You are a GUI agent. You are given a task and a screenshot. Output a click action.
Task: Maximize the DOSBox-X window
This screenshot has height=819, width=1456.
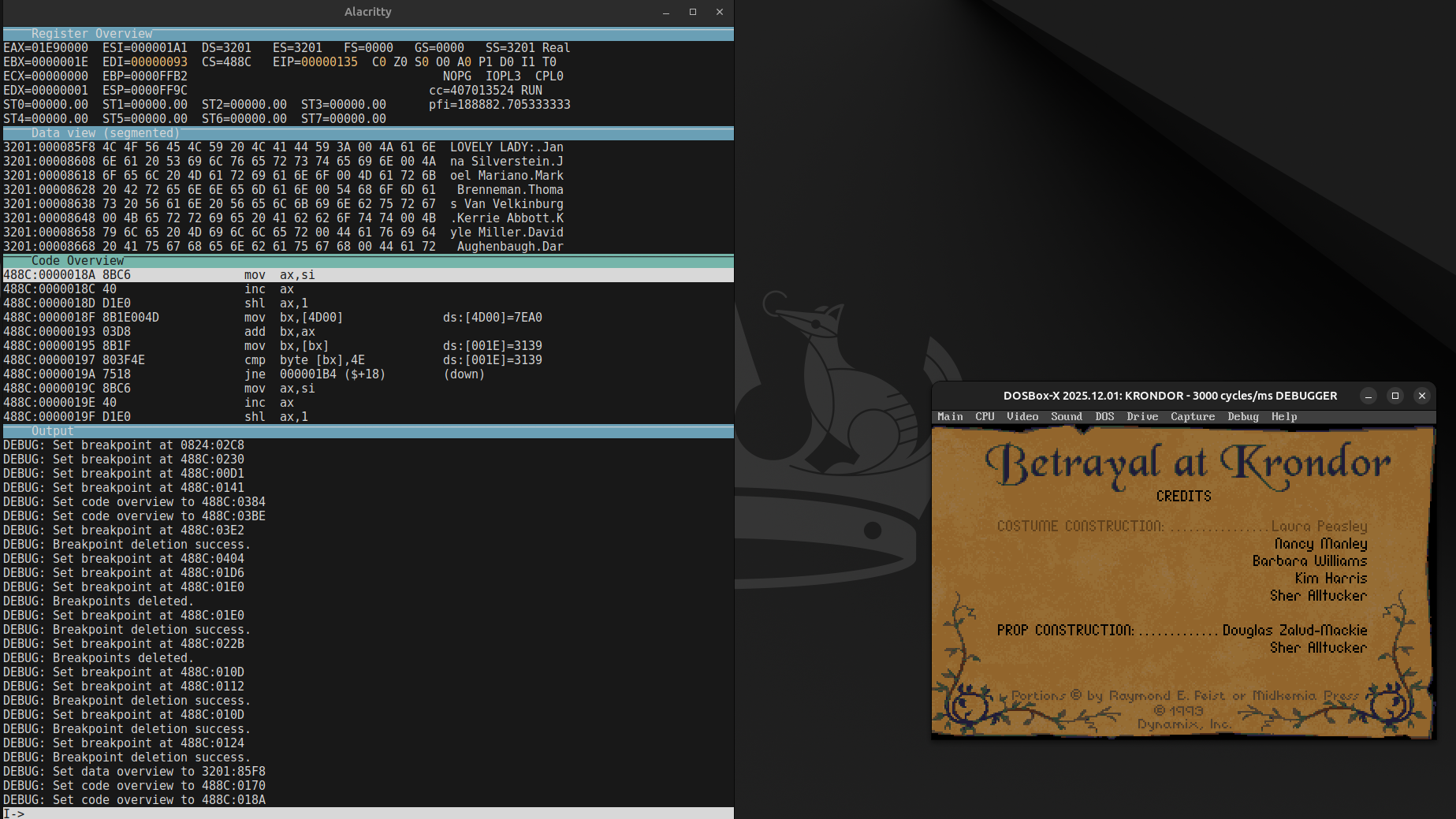click(x=1395, y=396)
